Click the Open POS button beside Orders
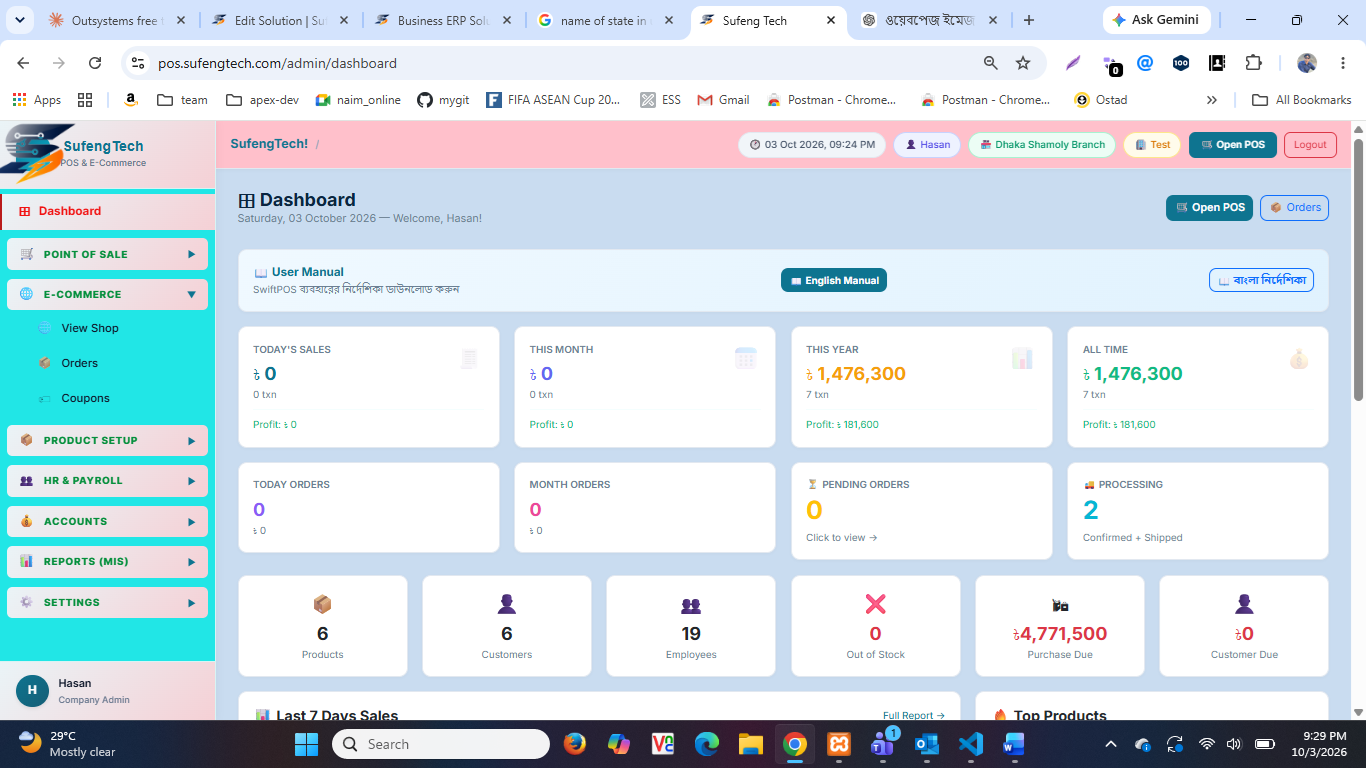The width and height of the screenshot is (1366, 768). coord(1209,208)
